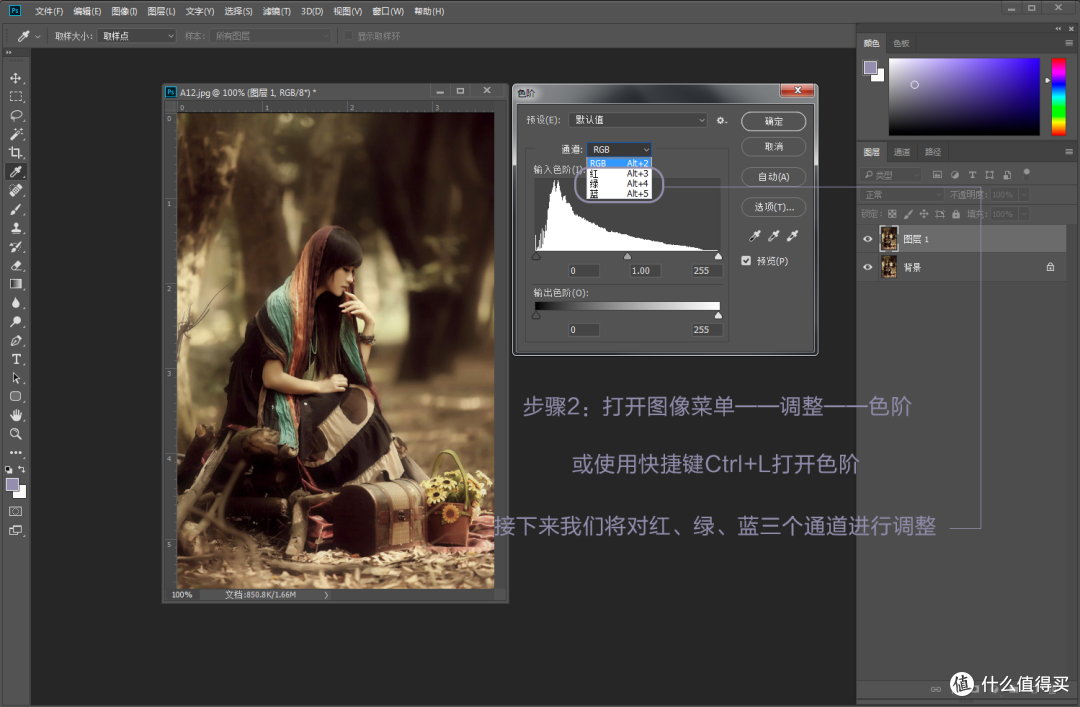The image size is (1080, 707).
Task: Click the 自动(A) auto button
Action: coord(773,177)
